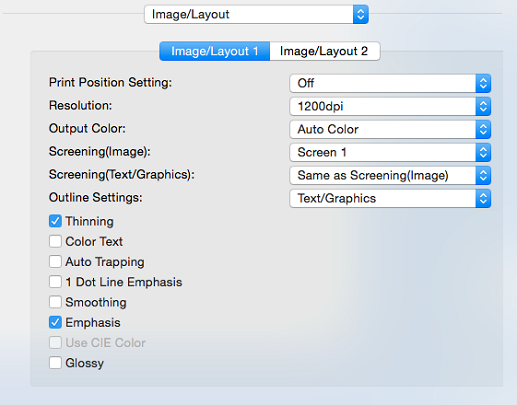Open the Print Position Setting dropdown
This screenshot has width=517, height=405.
[x=390, y=83]
